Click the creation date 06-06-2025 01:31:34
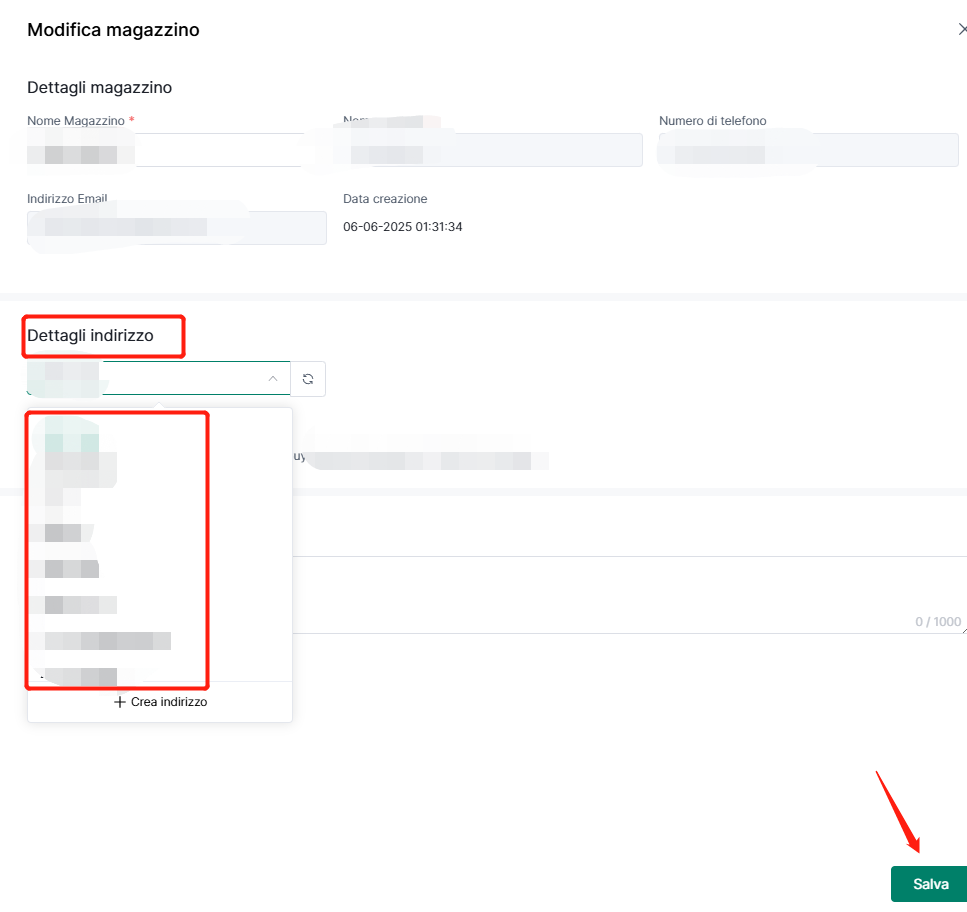 click(403, 227)
